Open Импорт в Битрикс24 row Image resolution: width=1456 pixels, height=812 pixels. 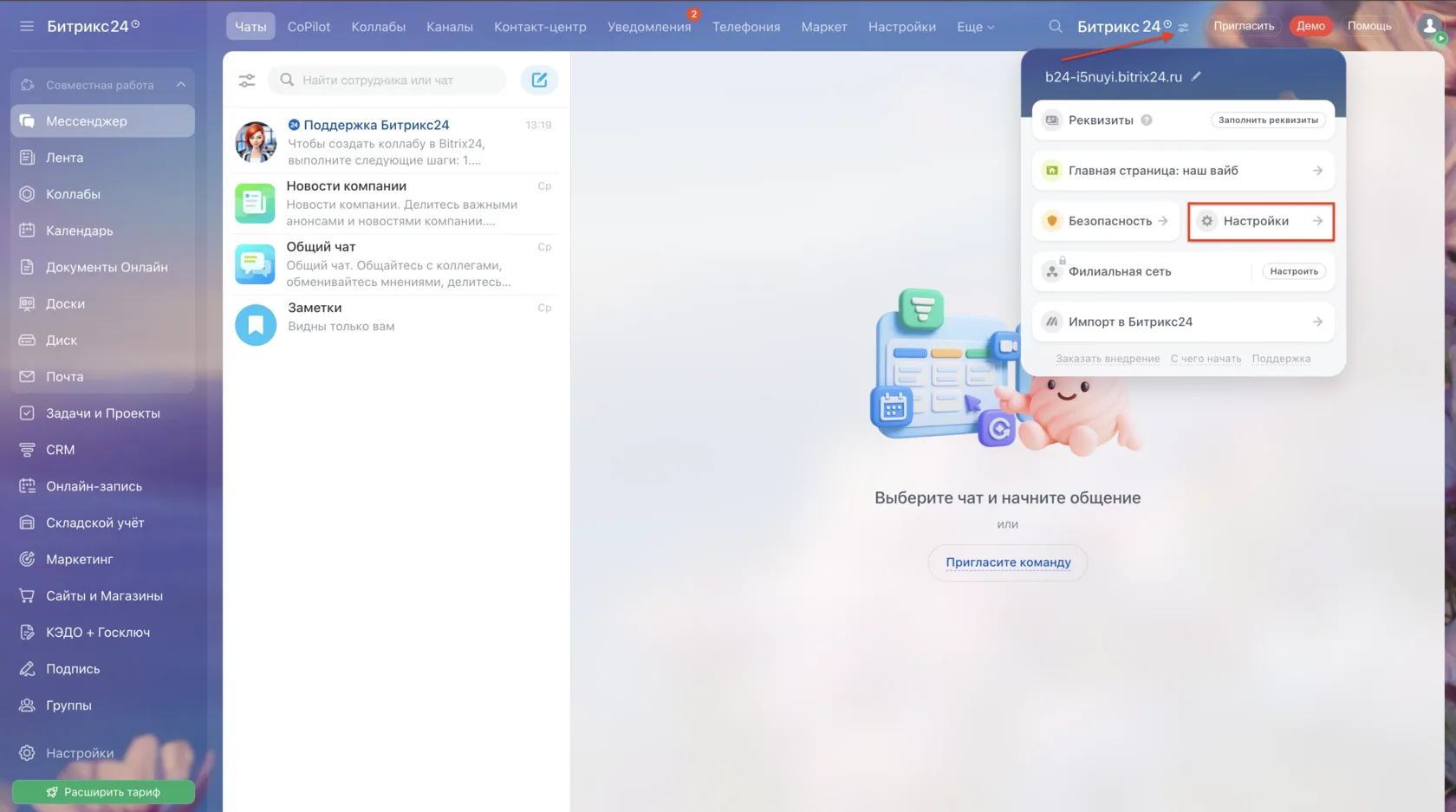1183,322
